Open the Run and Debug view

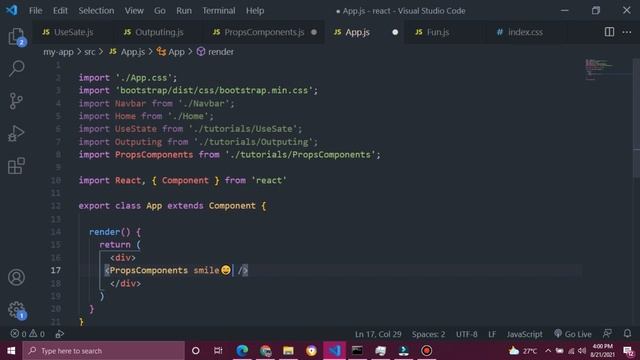(x=16, y=133)
